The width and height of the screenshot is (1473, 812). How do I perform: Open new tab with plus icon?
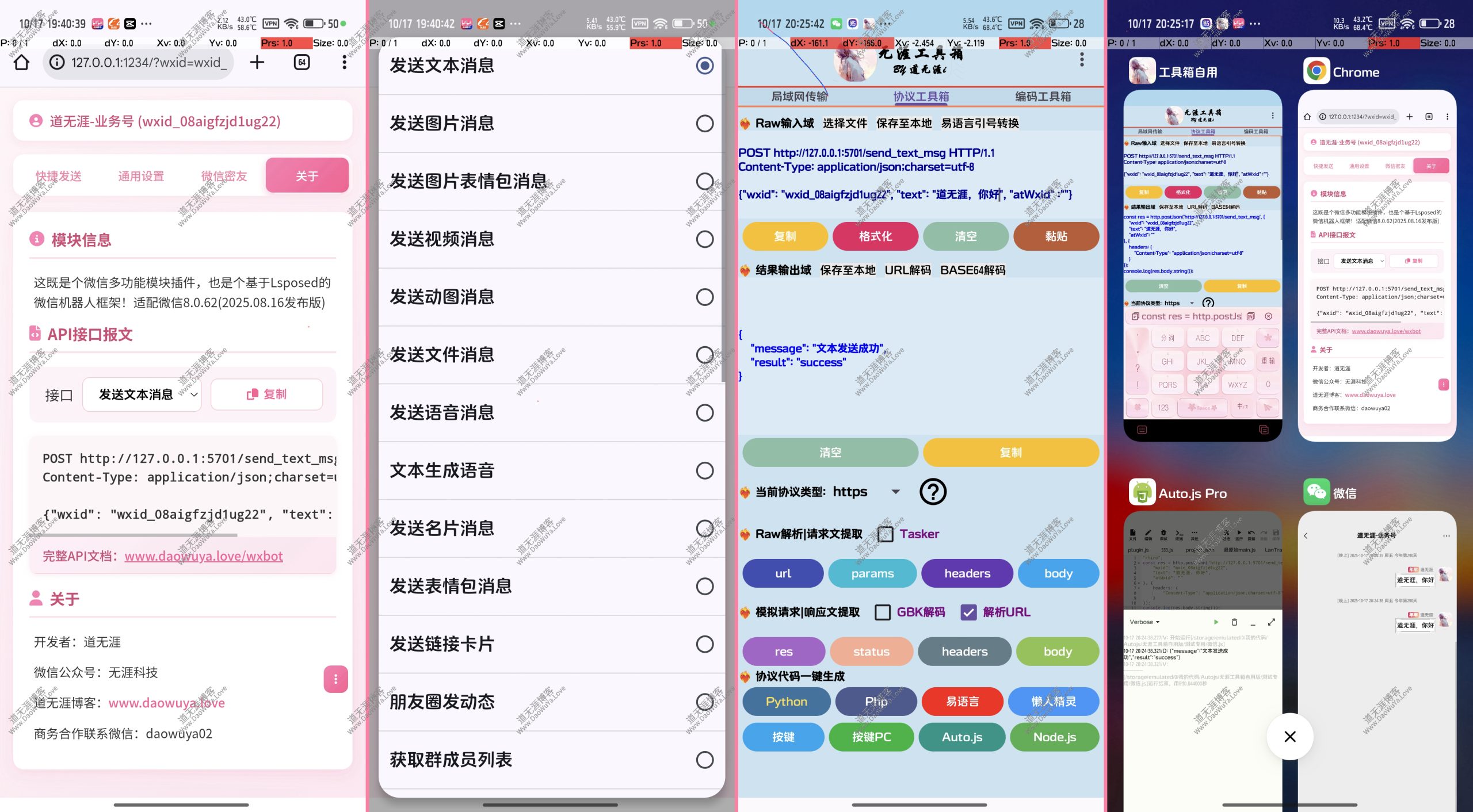coord(257,62)
